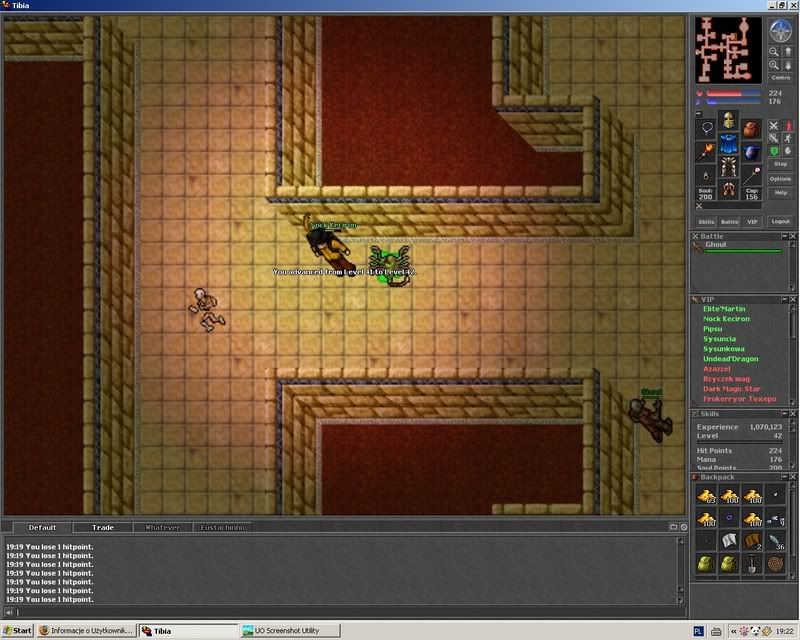Toggle secure mode hand icon
Image resolution: width=800 pixels, height=640 pixels.
pyautogui.click(x=788, y=151)
